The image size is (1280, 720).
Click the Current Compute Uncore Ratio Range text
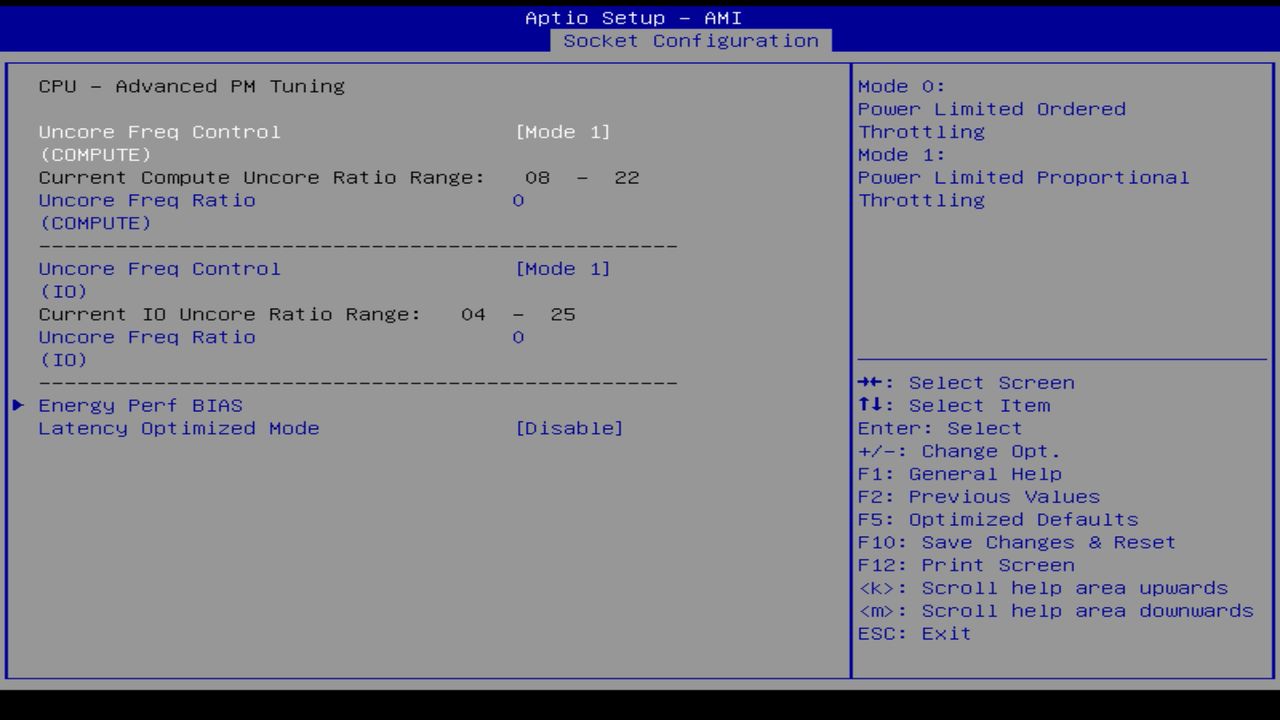coord(339,177)
